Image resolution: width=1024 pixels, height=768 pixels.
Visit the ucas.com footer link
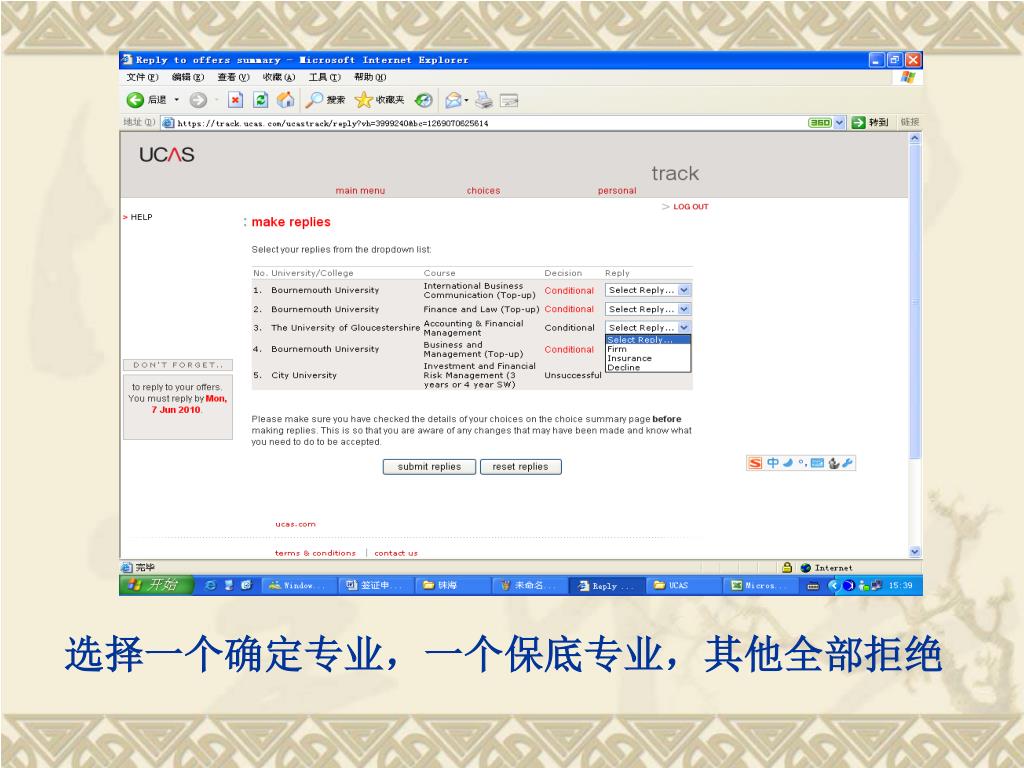point(295,524)
